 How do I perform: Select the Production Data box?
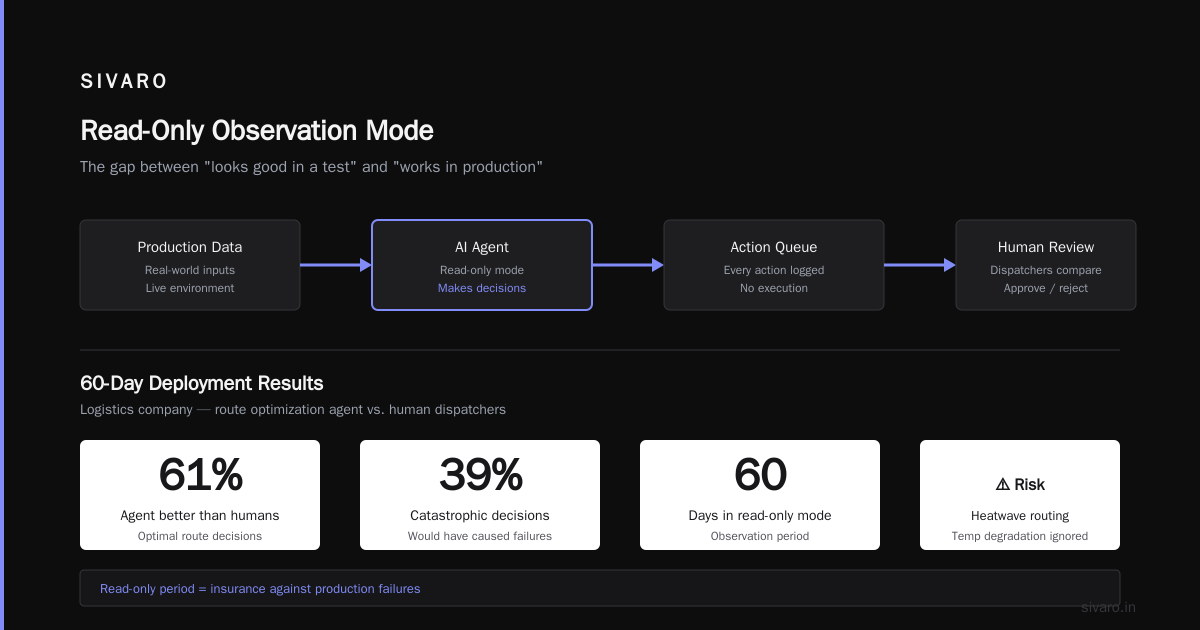pyautogui.click(x=190, y=265)
